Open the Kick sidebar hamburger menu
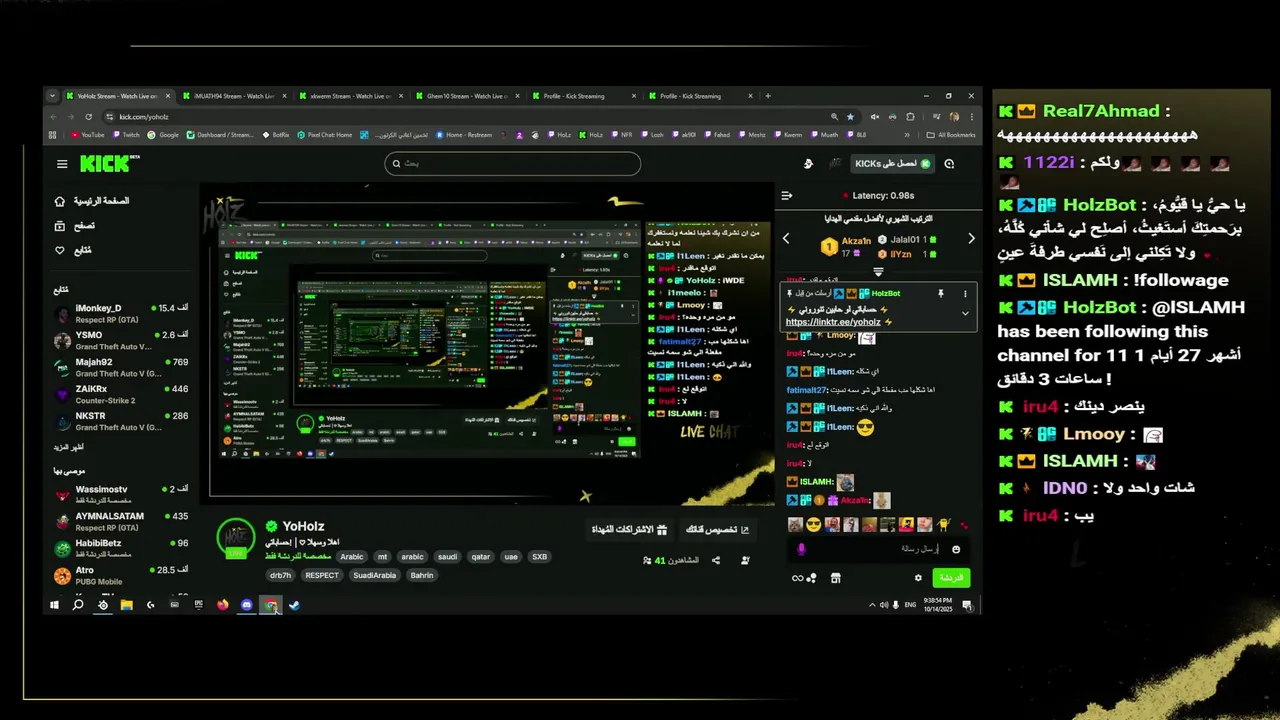Image resolution: width=1280 pixels, height=720 pixels. [x=62, y=164]
